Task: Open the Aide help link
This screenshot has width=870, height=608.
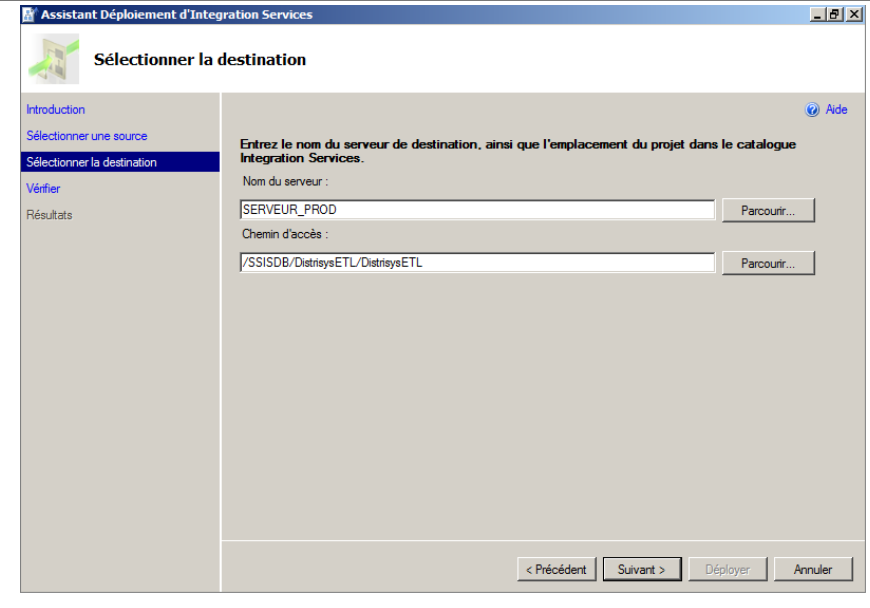Action: 836,110
